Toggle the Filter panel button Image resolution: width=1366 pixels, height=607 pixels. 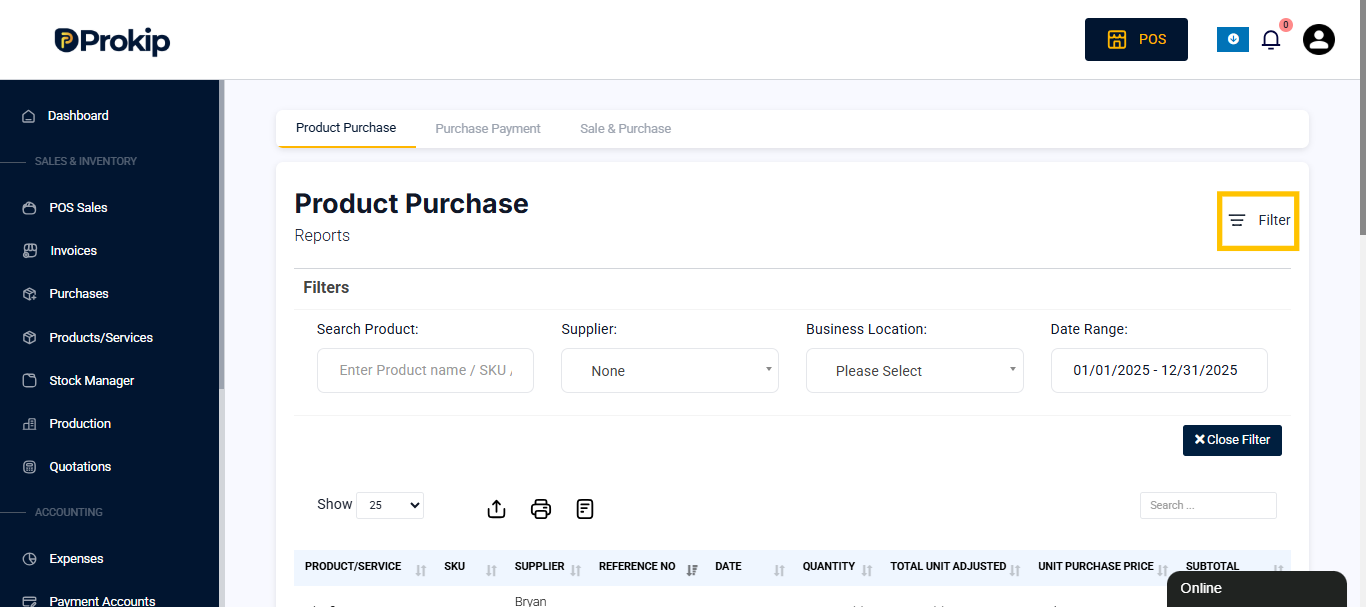pyautogui.click(x=1258, y=220)
